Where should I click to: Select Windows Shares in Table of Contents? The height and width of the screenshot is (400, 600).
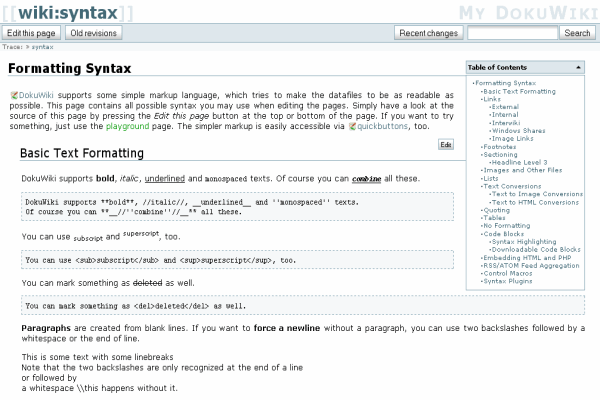[x=520, y=131]
